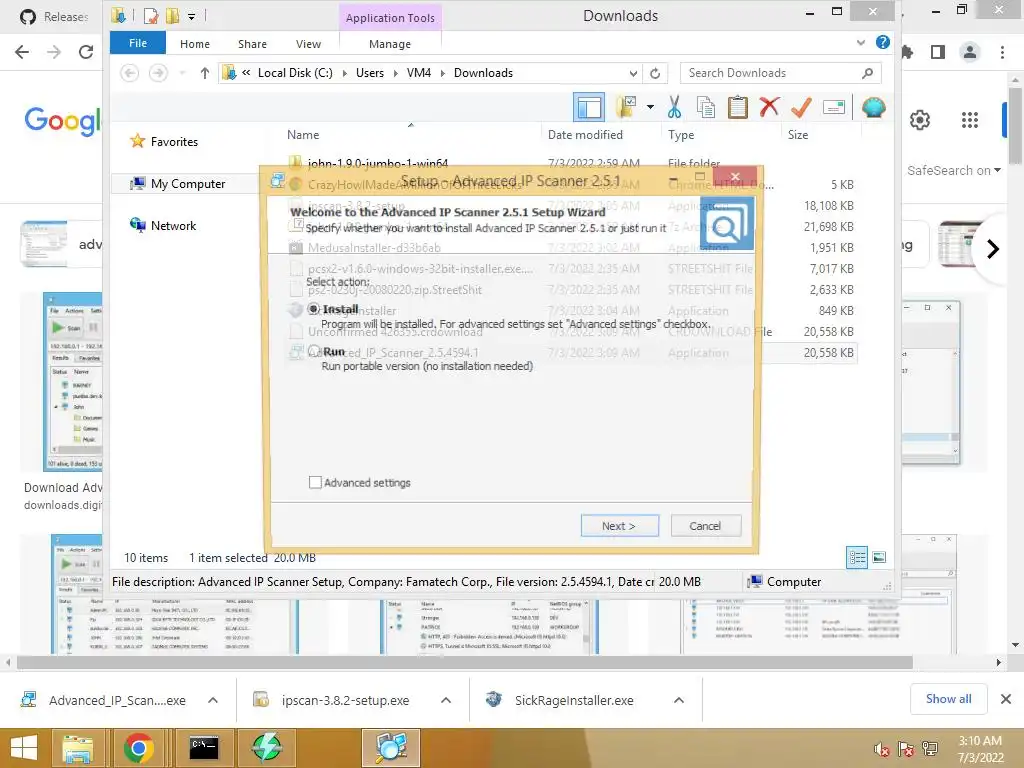Open Command Prompt from the taskbar
This screenshot has height=768, width=1024.
coord(203,748)
